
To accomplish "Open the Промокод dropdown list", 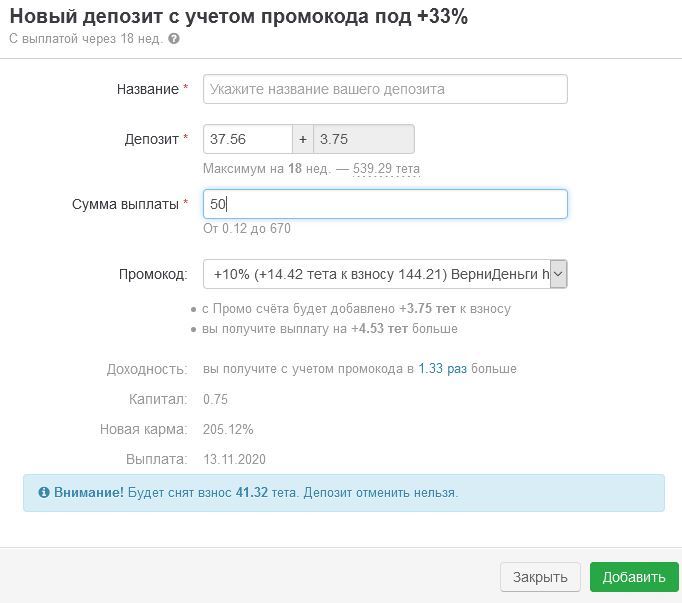I will pos(385,274).
